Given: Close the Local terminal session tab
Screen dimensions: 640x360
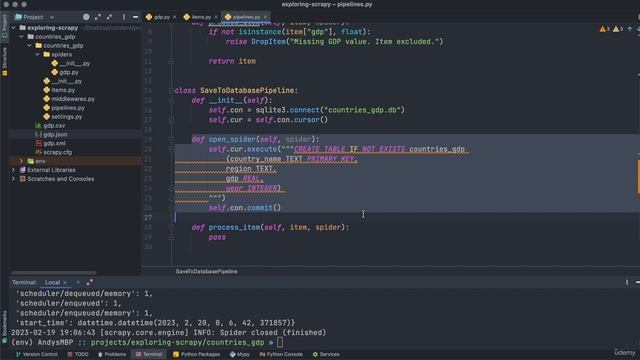Looking at the screenshot, I should [x=64, y=282].
